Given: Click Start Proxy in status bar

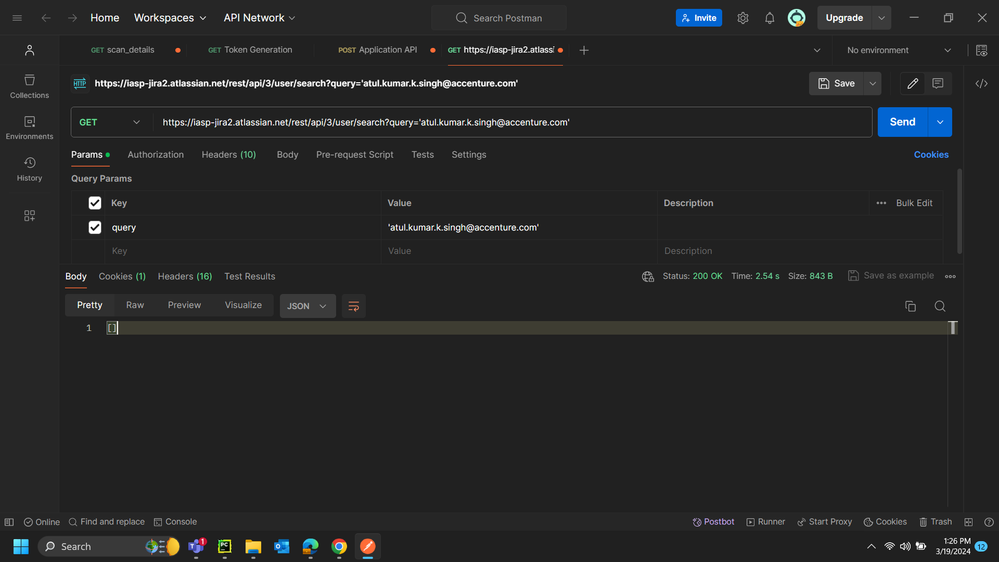Looking at the screenshot, I should coord(824,522).
